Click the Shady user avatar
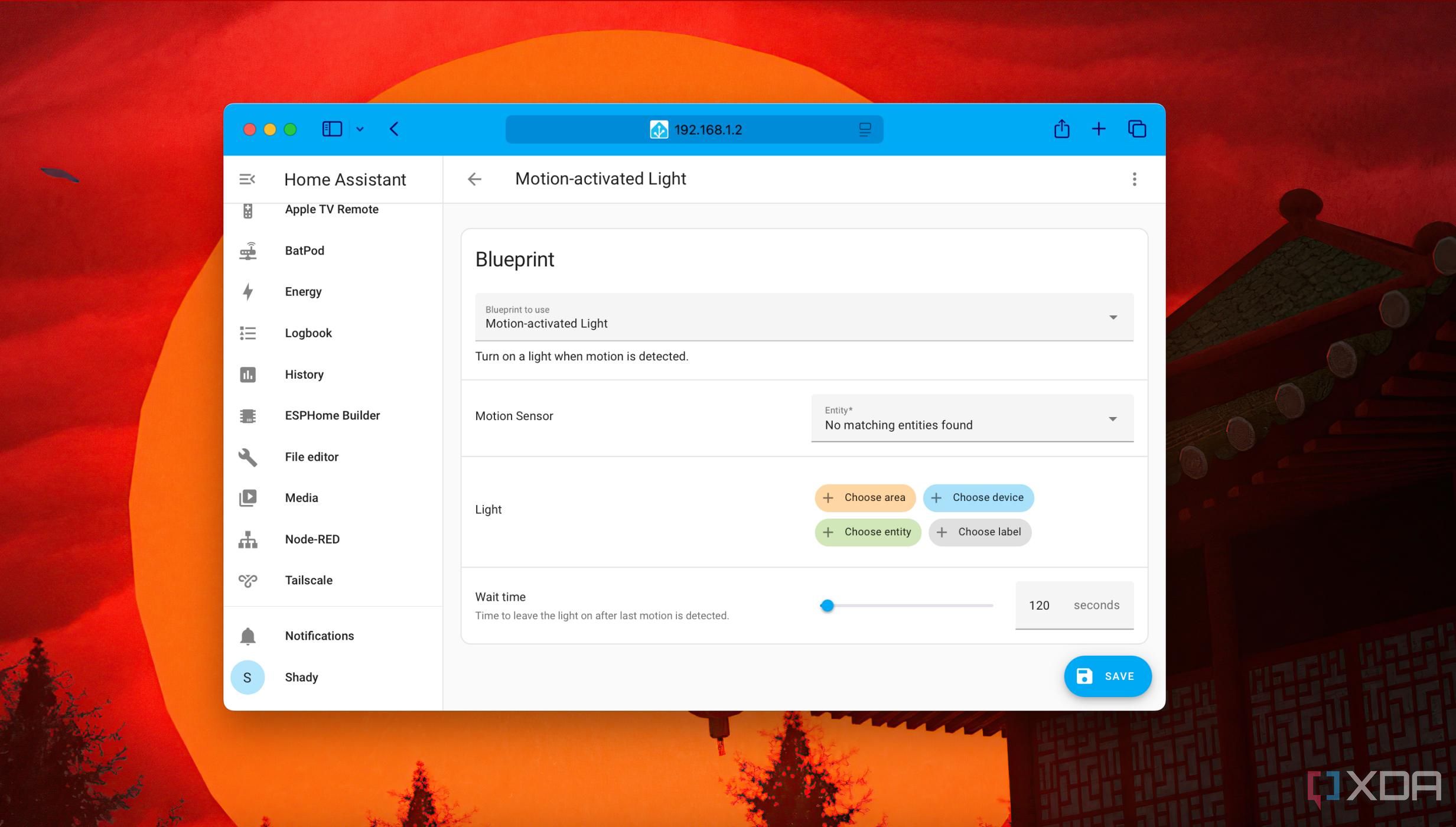This screenshot has height=827, width=1456. [x=247, y=678]
